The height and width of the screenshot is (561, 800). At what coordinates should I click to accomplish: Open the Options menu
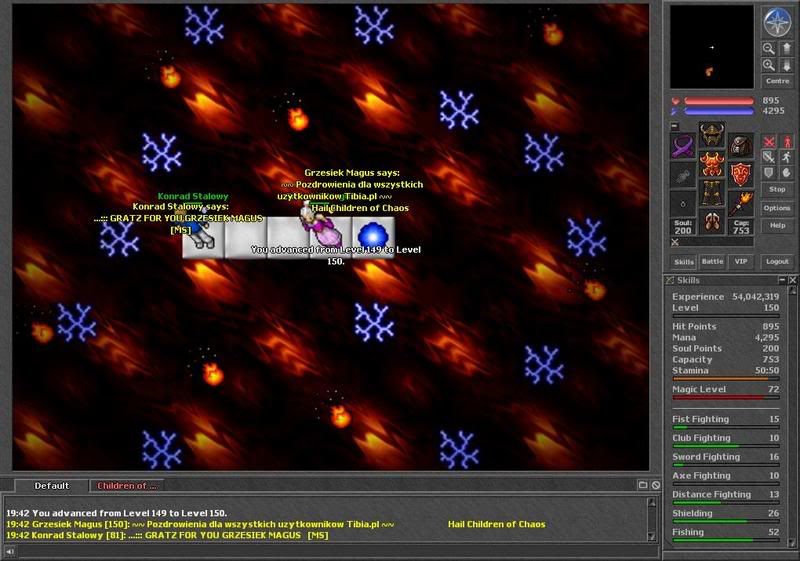pyautogui.click(x=777, y=208)
